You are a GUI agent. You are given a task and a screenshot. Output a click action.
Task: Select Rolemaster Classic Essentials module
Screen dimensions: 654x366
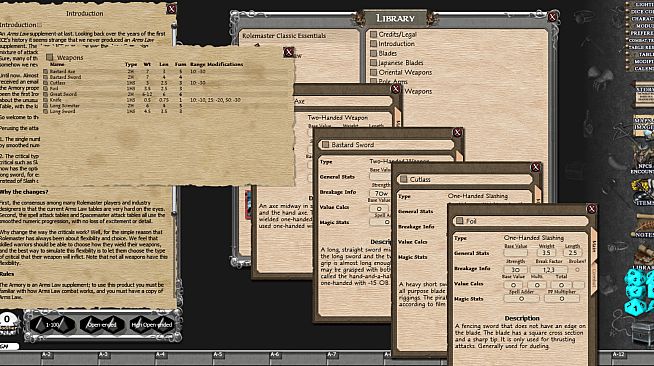284,36
